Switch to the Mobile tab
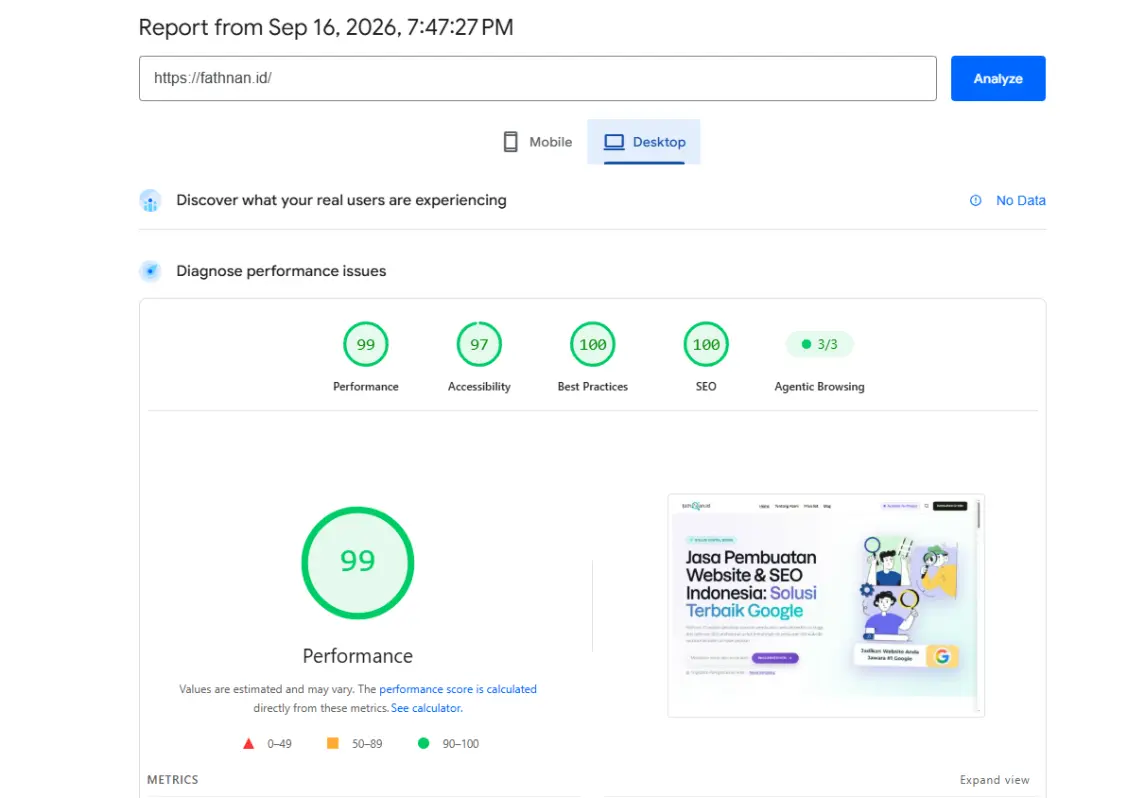1144x798 pixels. 538,142
